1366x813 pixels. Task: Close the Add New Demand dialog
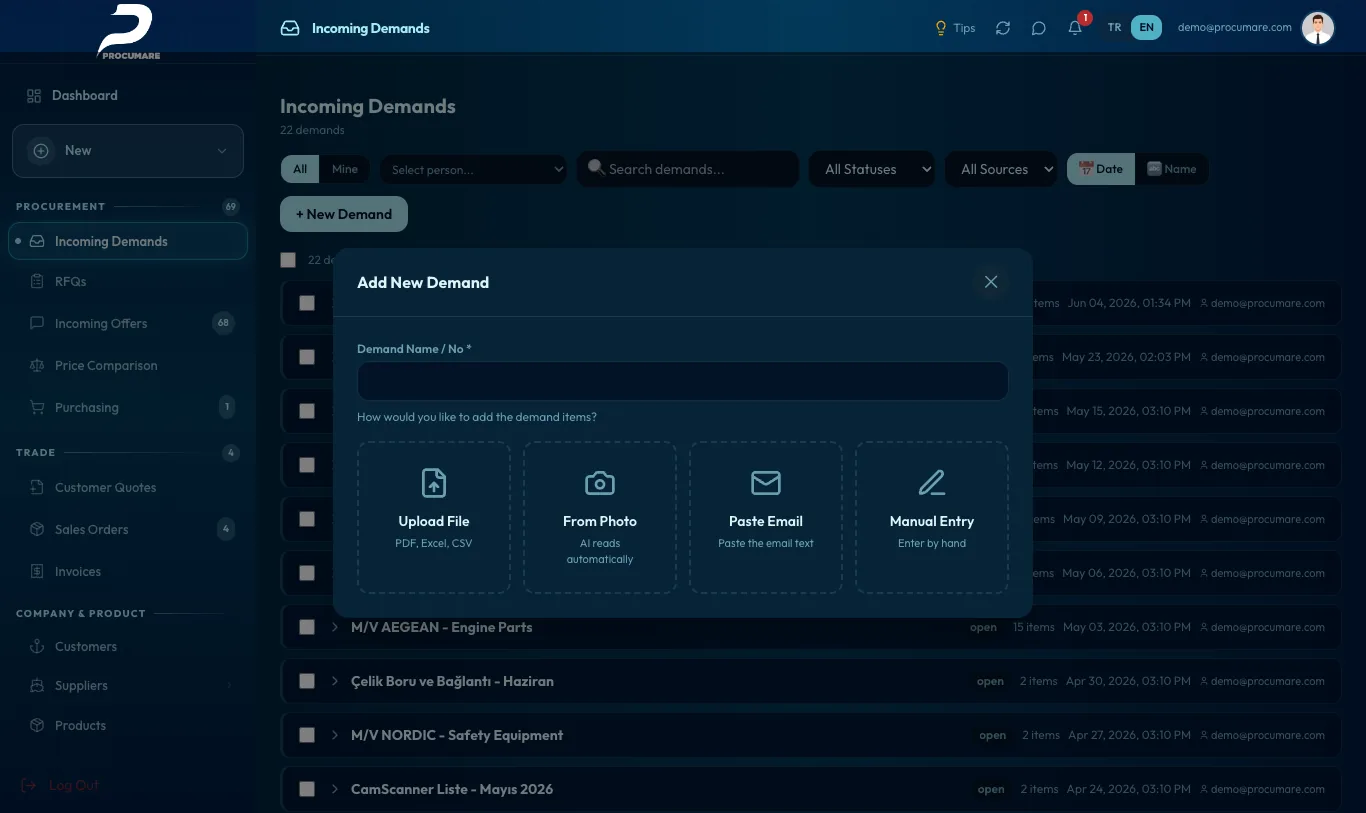click(991, 282)
